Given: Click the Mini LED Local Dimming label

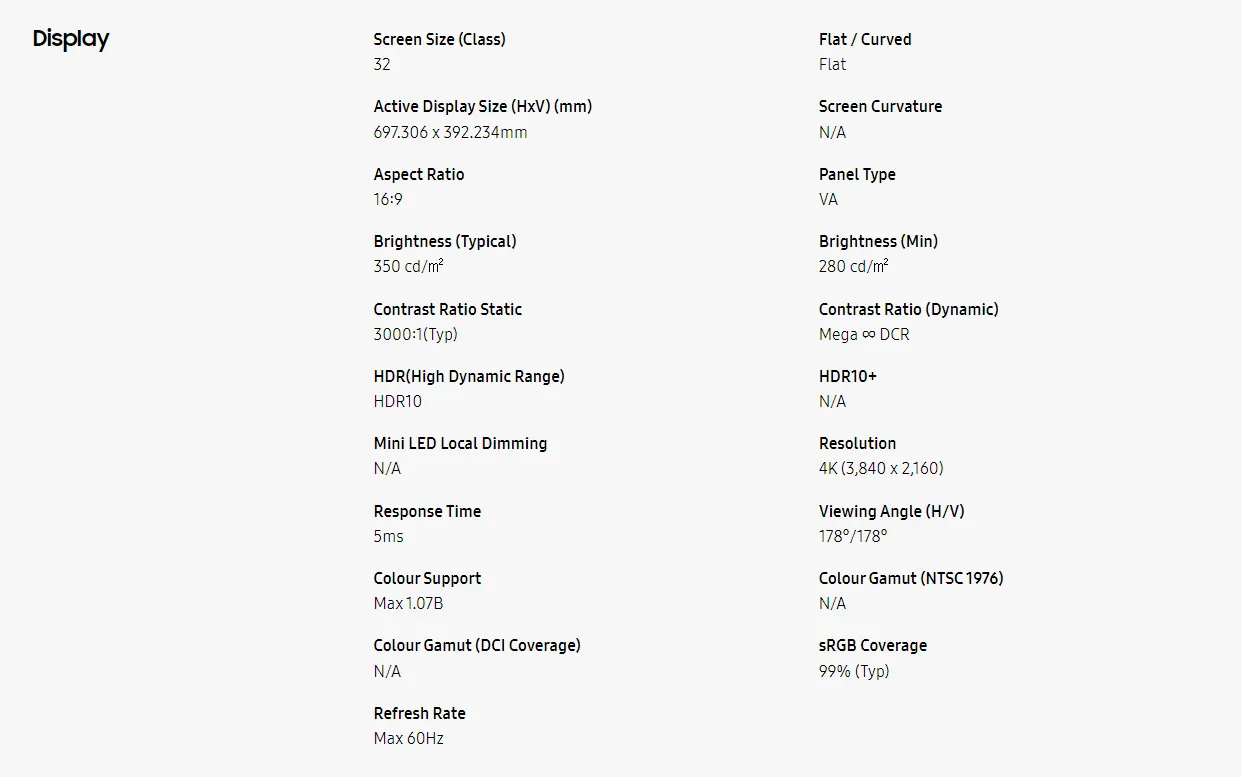Looking at the screenshot, I should pyautogui.click(x=460, y=443).
